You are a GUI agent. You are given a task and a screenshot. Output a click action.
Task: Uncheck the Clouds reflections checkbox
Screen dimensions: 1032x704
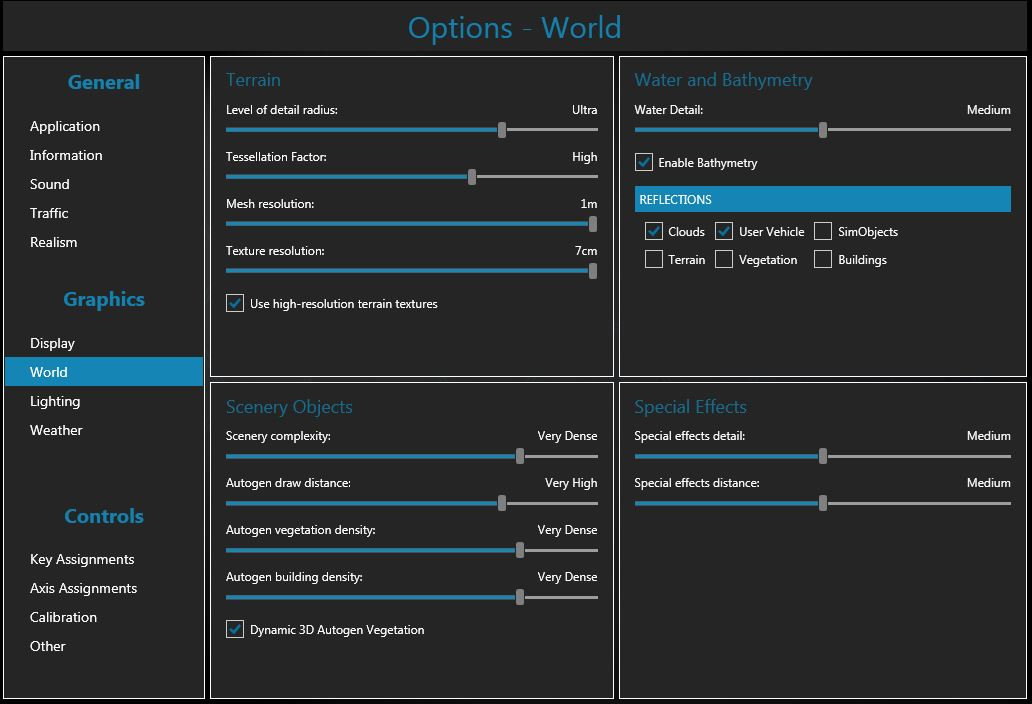[654, 232]
